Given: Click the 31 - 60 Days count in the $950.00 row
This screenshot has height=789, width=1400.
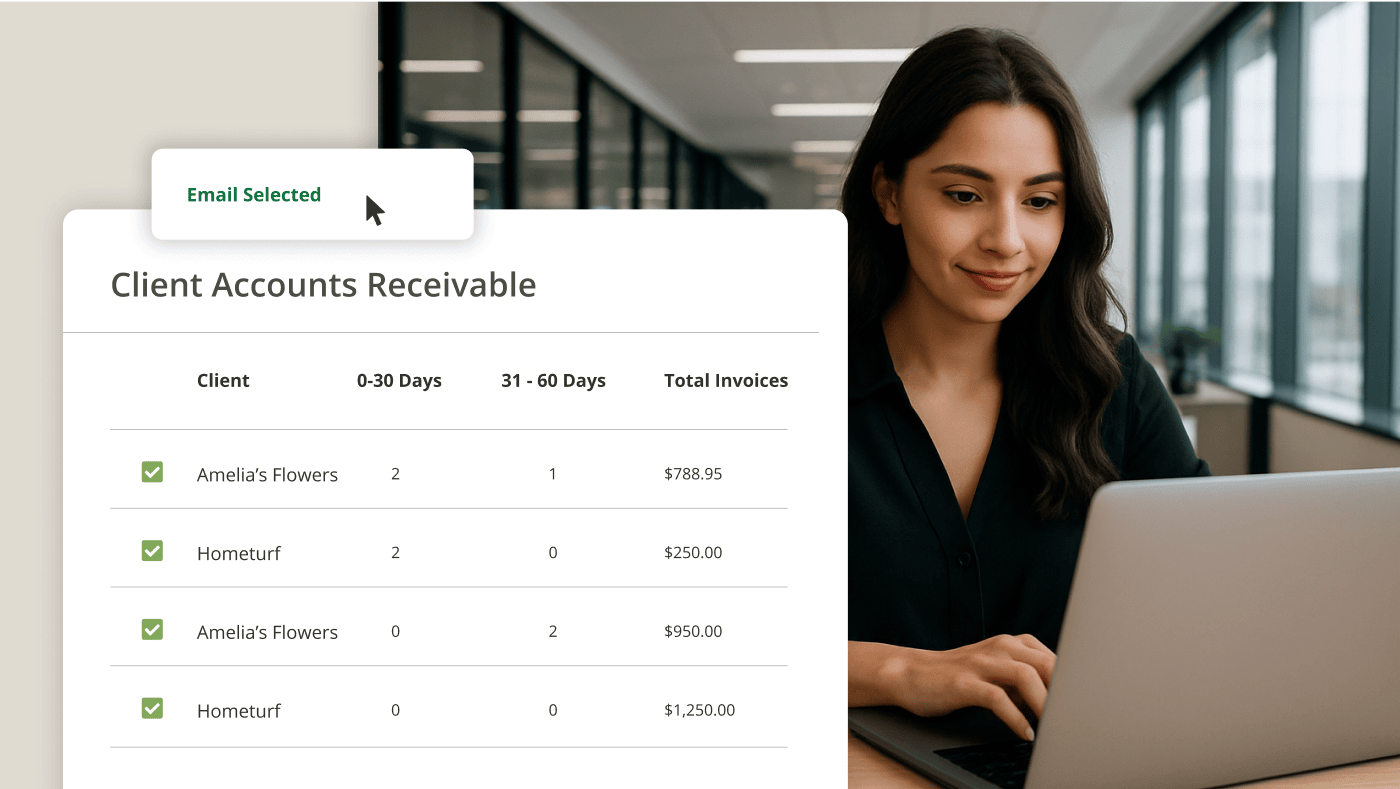Looking at the screenshot, I should coord(553,632).
